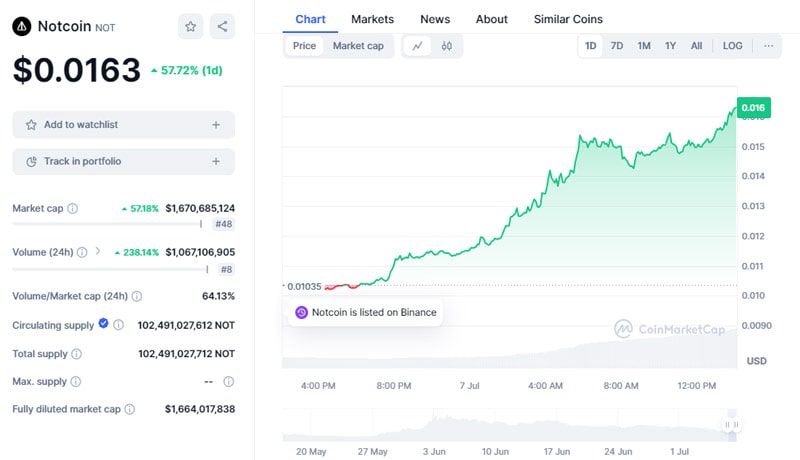
Task: Open the Markets tab
Action: click(x=372, y=19)
